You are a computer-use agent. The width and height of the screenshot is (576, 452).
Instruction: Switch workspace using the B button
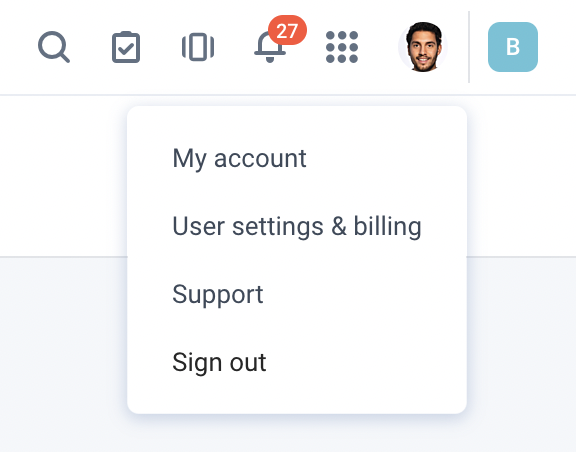513,47
